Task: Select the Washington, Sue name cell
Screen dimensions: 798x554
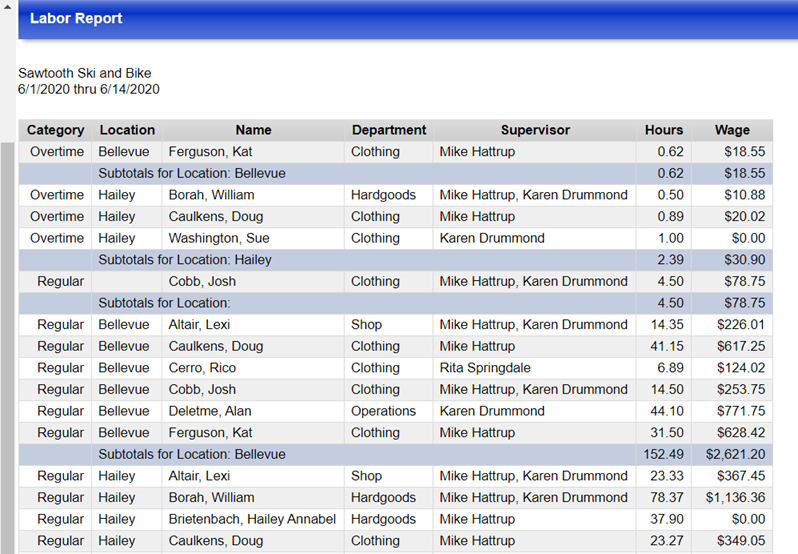Action: point(217,238)
